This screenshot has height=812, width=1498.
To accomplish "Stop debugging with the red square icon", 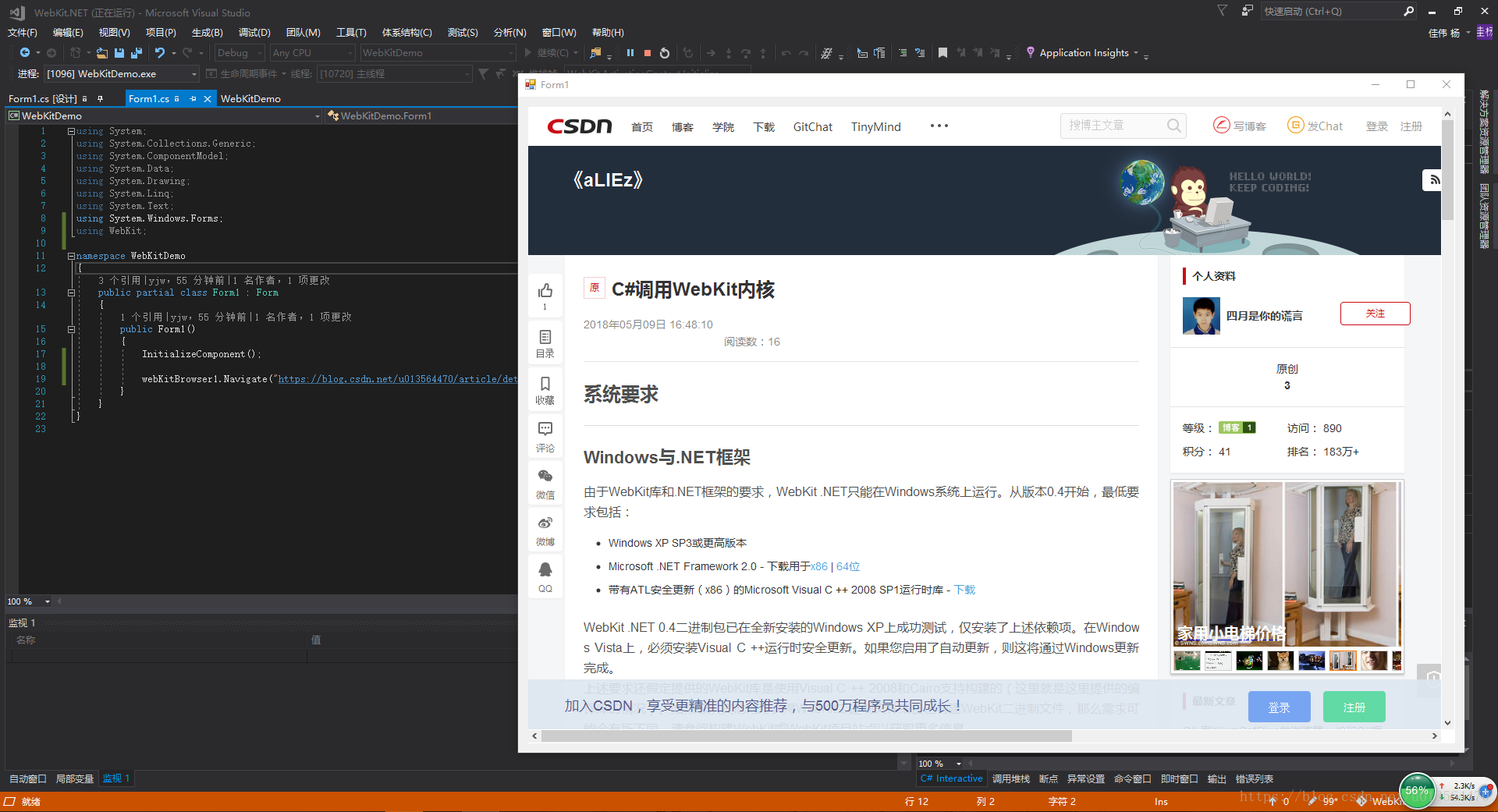I will click(648, 52).
